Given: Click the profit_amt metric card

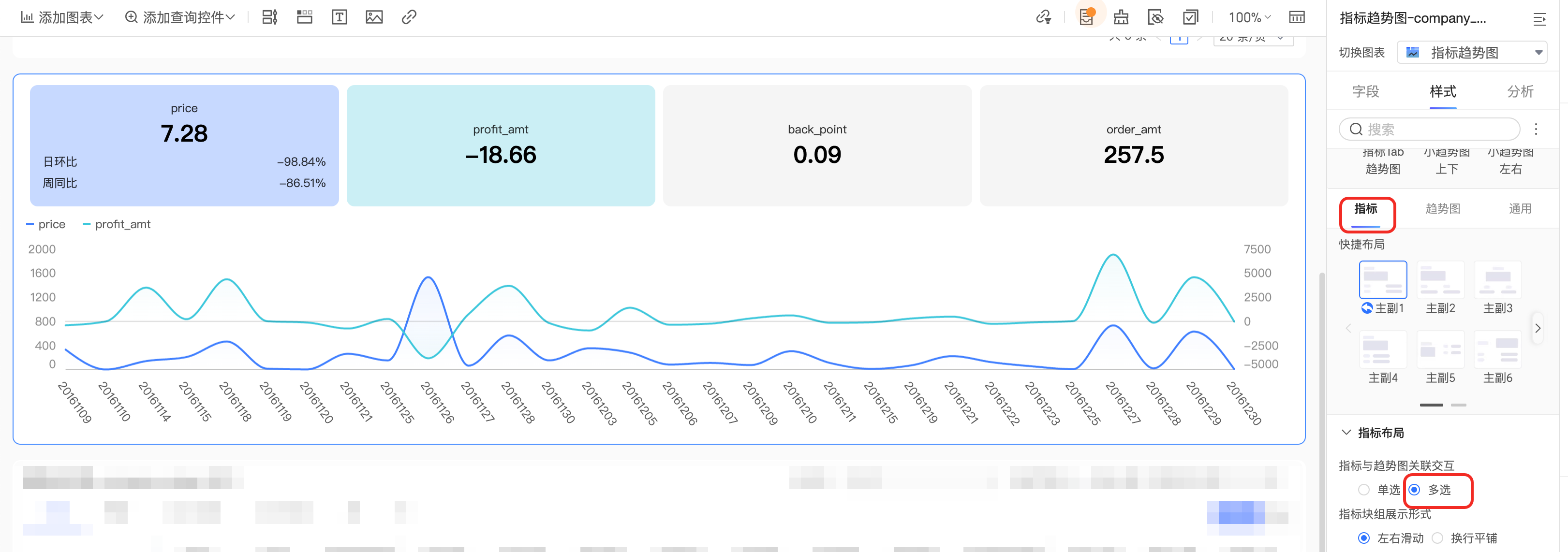Looking at the screenshot, I should tap(501, 145).
